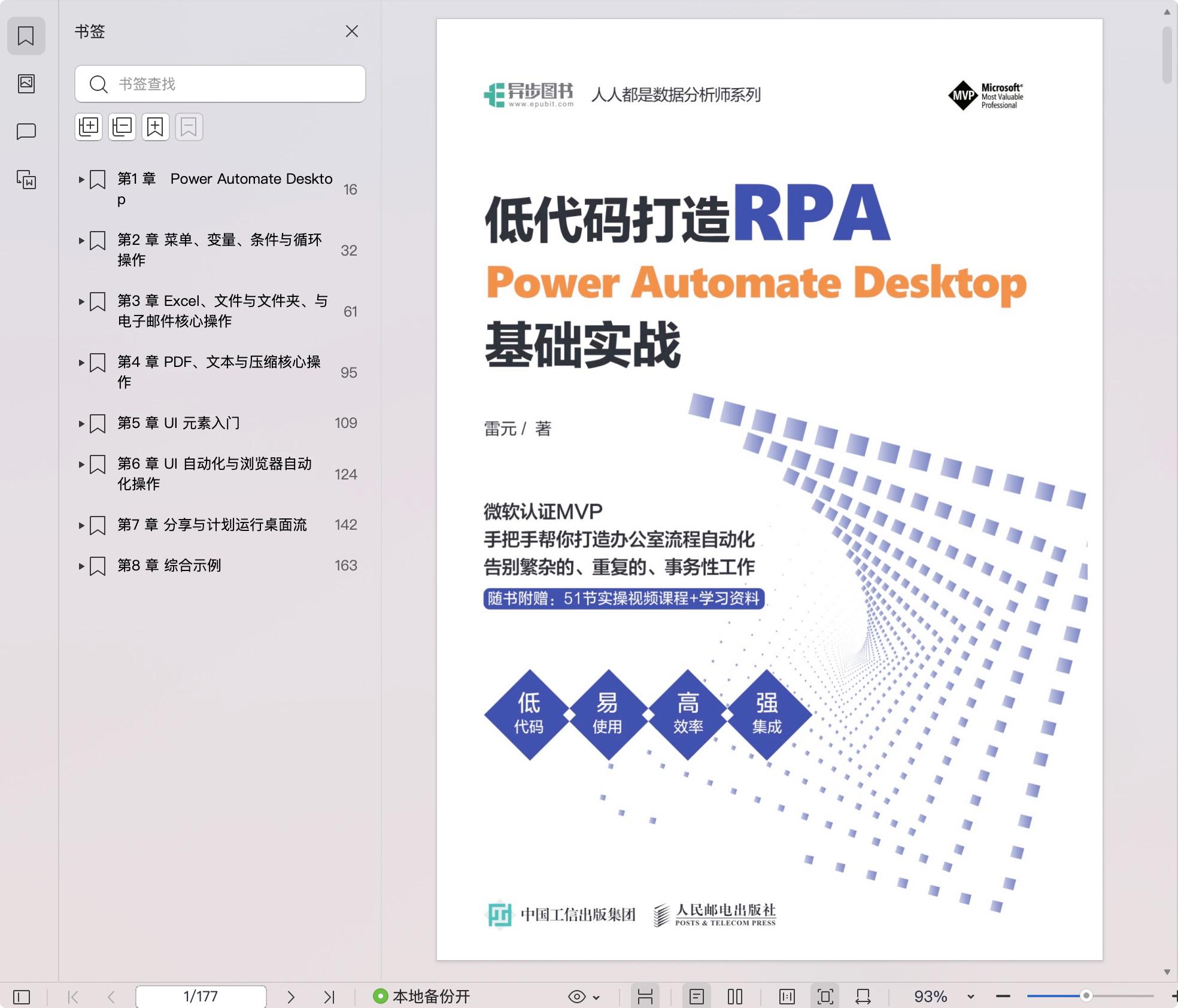Go to the first page
This screenshot has width=1178, height=1008.
73,997
